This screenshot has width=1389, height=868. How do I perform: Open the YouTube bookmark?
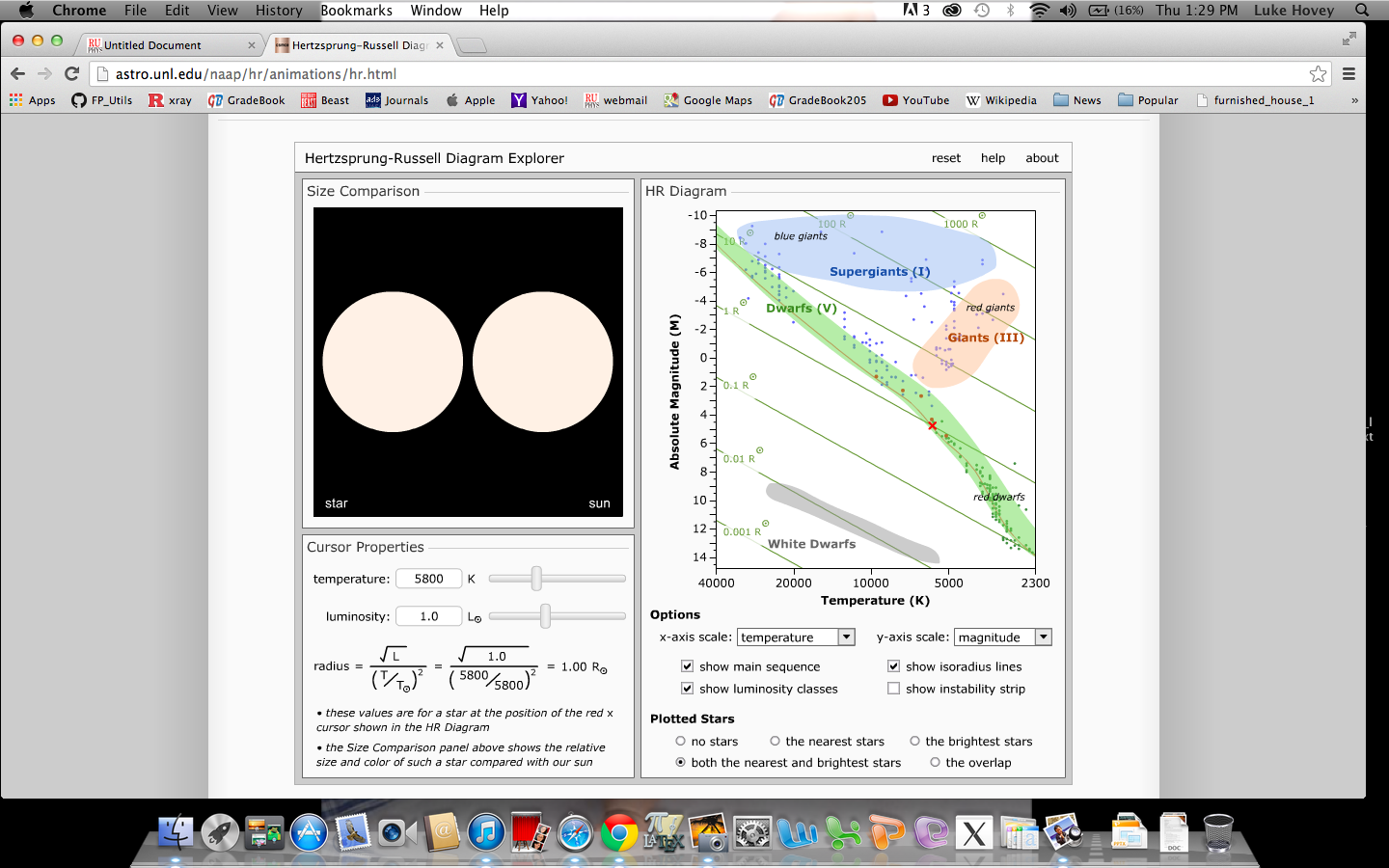click(x=915, y=100)
